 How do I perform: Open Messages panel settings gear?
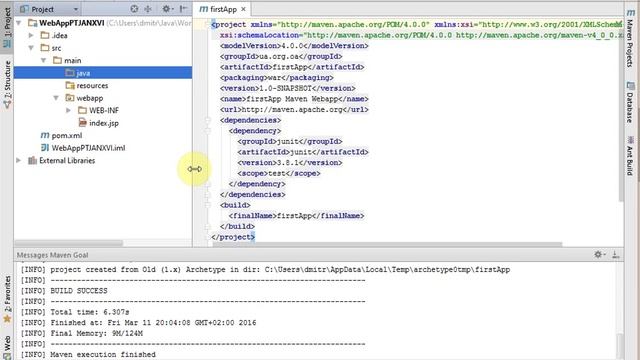(x=599, y=255)
